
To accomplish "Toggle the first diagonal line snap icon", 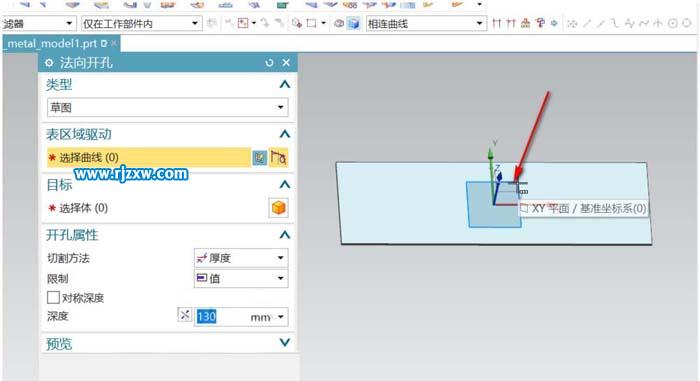I will tap(587, 24).
